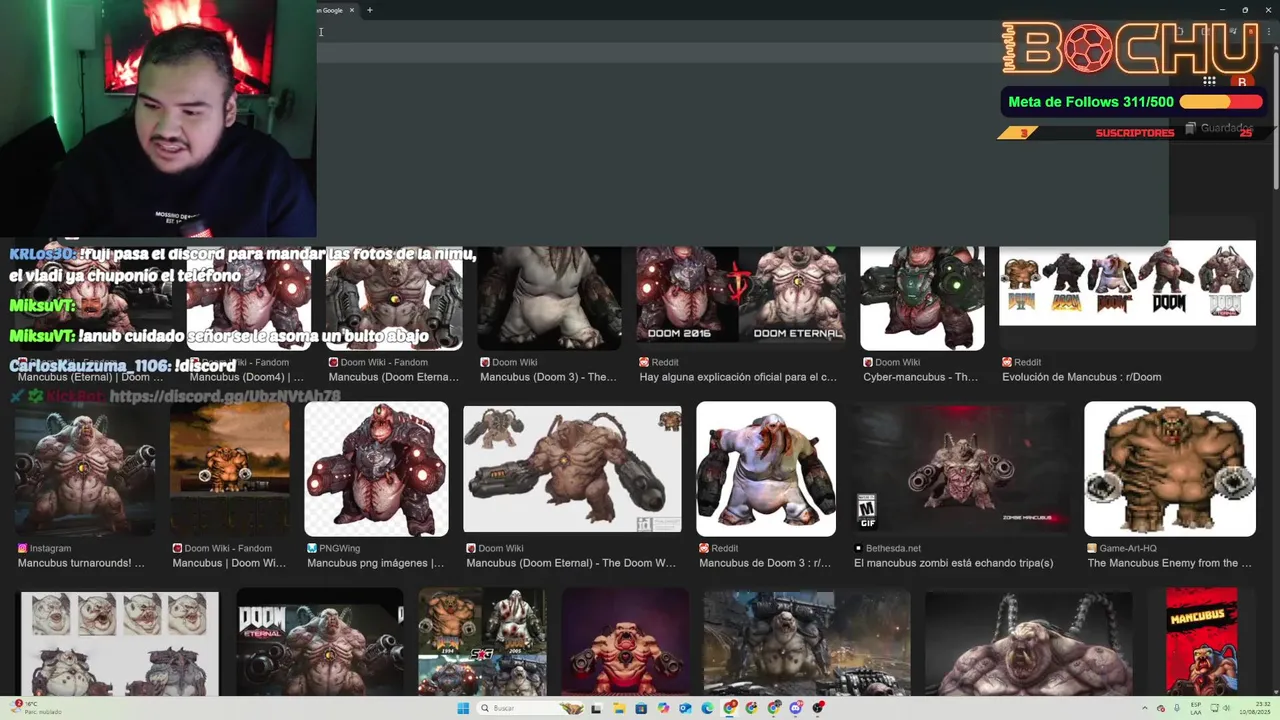Click the taskbar Buscar search box
This screenshot has height=720, width=1280.
530,708
